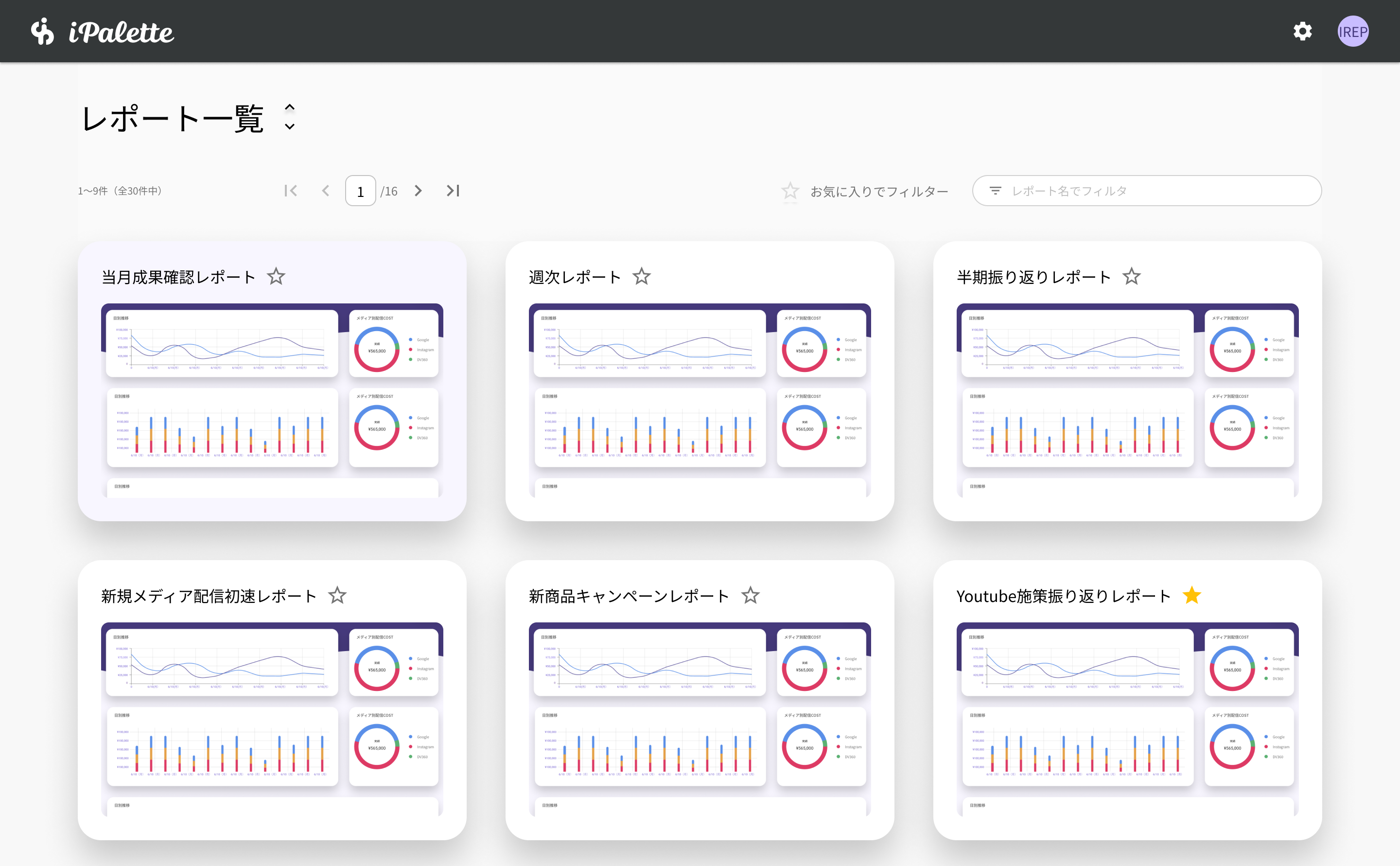The width and height of the screenshot is (1400, 866).
Task: Click filter lines icon in search box
Action: click(x=995, y=191)
